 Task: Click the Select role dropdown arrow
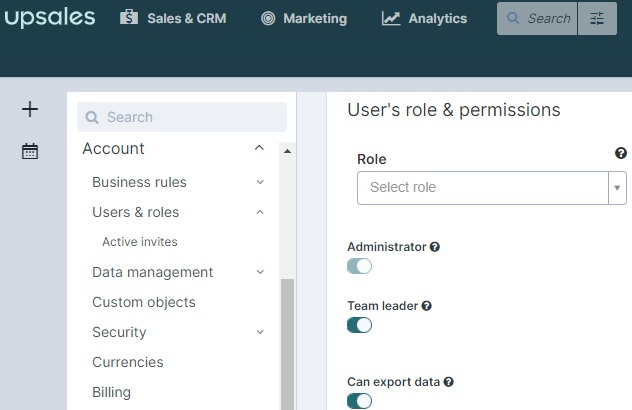617,187
